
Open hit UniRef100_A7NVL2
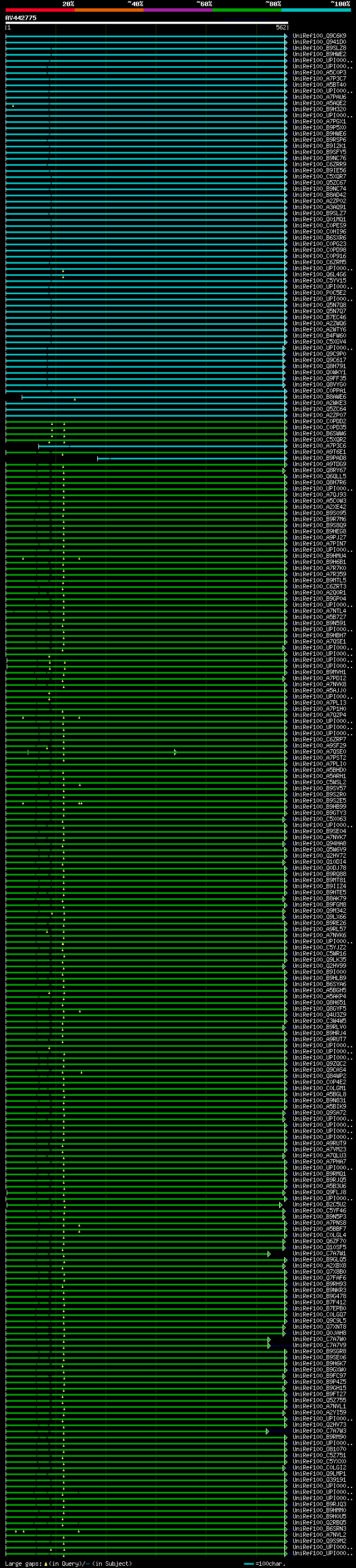coord(319,1535)
